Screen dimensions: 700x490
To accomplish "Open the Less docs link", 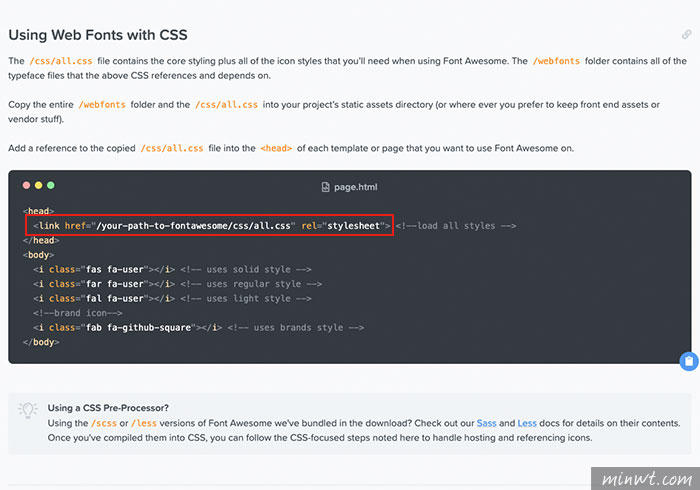I will (527, 423).
